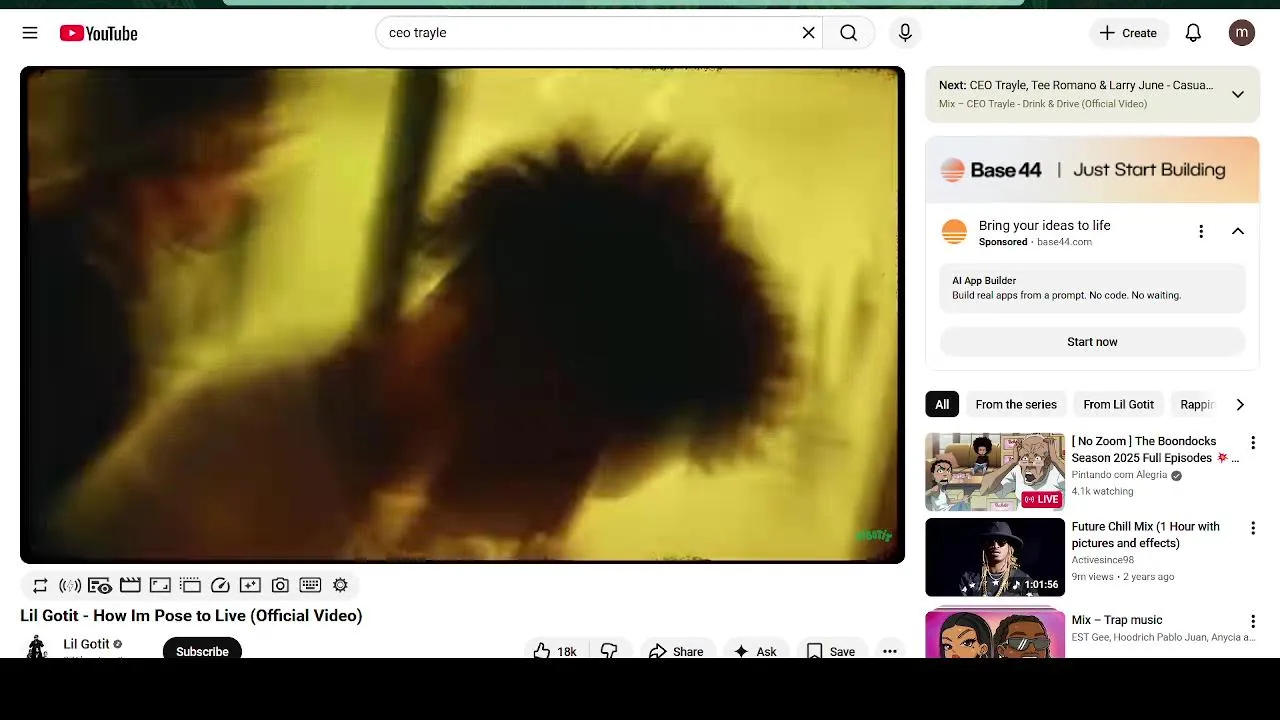1280x720 pixels.
Task: Open options for Mix – Trap music
Action: pyautogui.click(x=1252, y=622)
